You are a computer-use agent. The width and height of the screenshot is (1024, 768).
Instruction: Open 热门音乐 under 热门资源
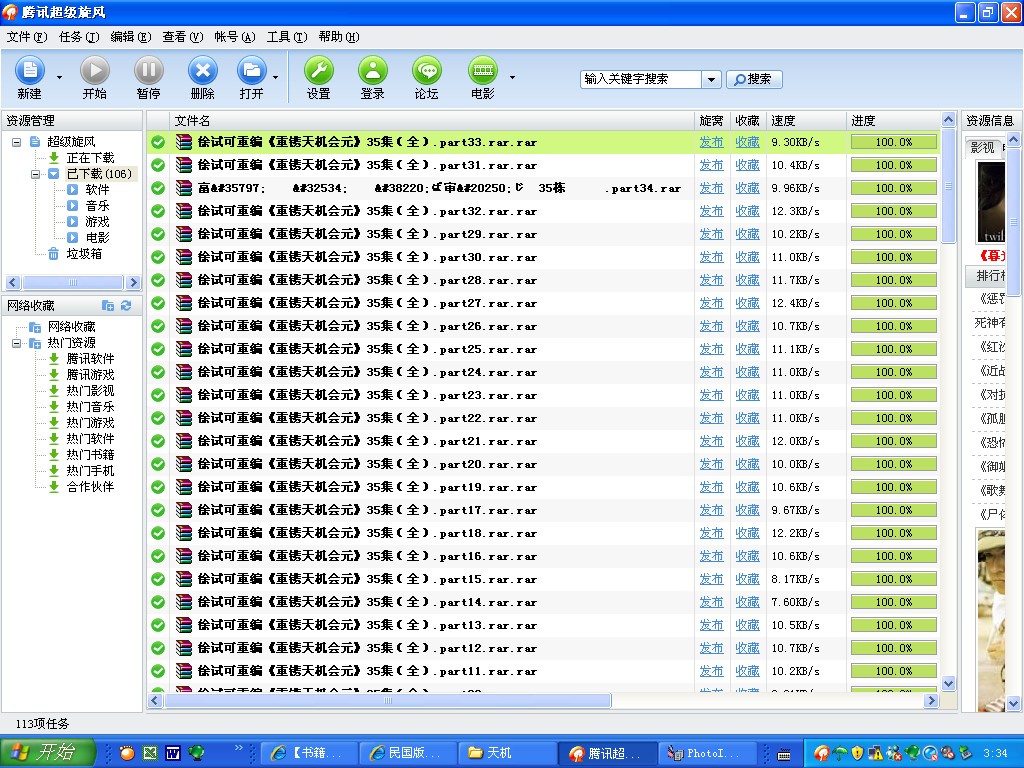90,406
